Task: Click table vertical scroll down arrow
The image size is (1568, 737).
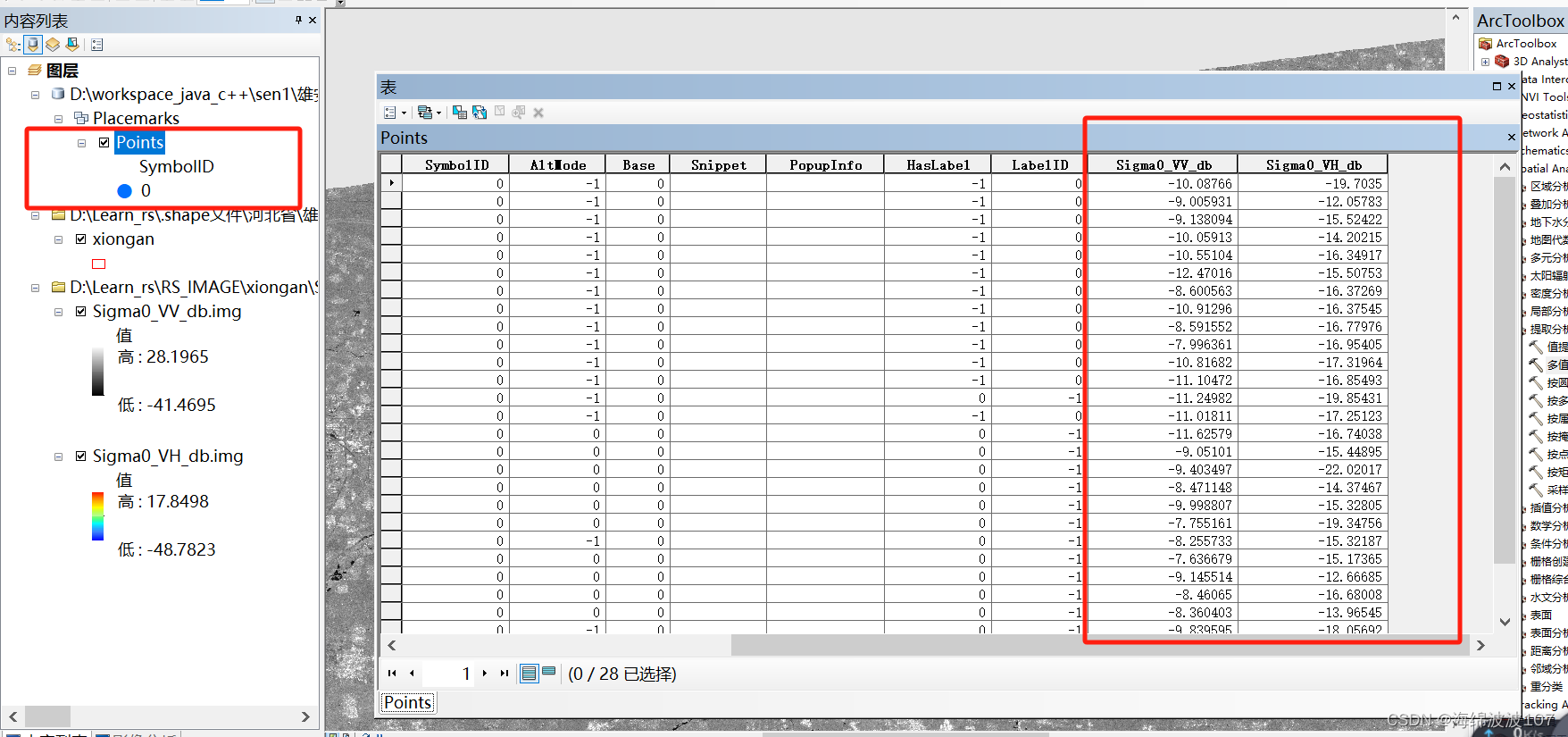Action: pyautogui.click(x=1505, y=622)
